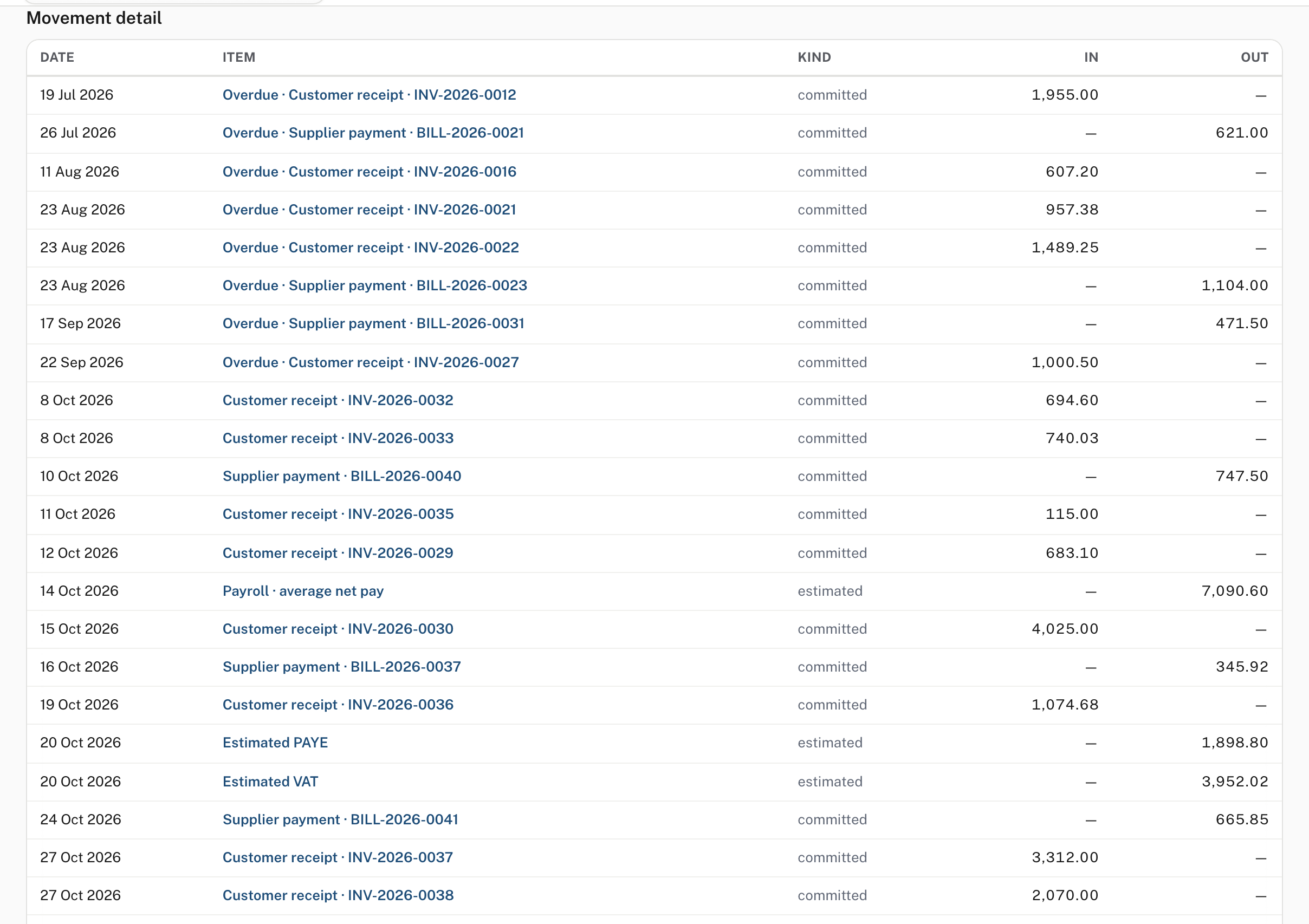Open Customer receipt INV-2026-0035

click(338, 514)
